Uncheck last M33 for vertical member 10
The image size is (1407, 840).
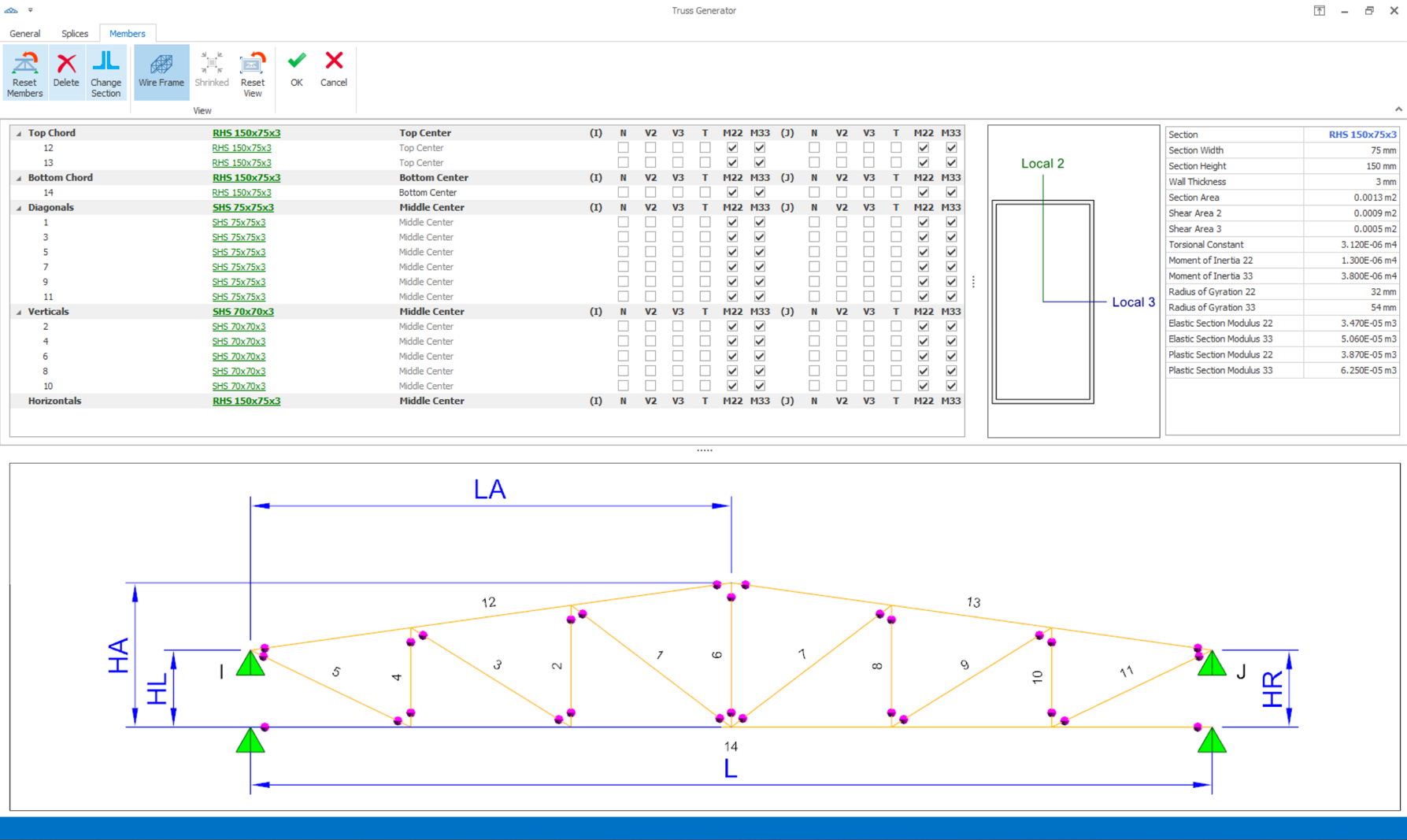coord(951,387)
